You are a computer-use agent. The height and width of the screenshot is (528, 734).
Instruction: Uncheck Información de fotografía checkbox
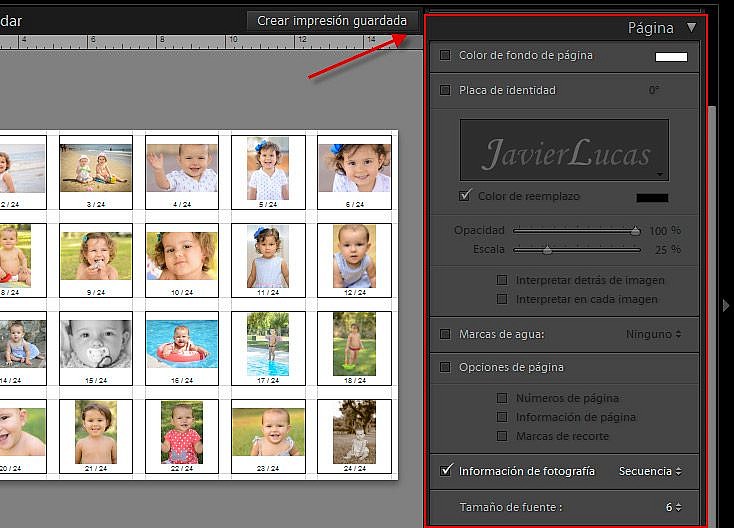coord(446,470)
